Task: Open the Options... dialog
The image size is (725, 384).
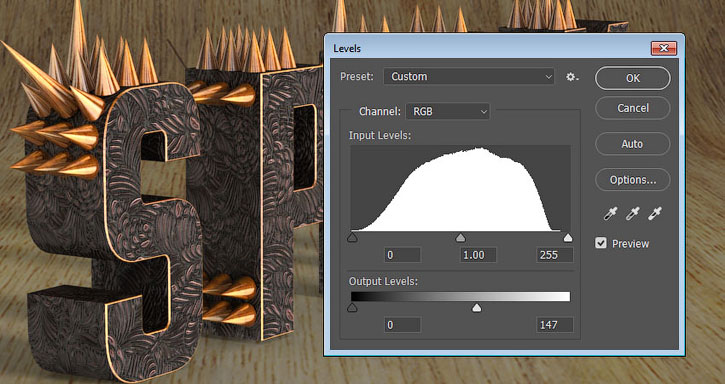Action: [x=633, y=180]
